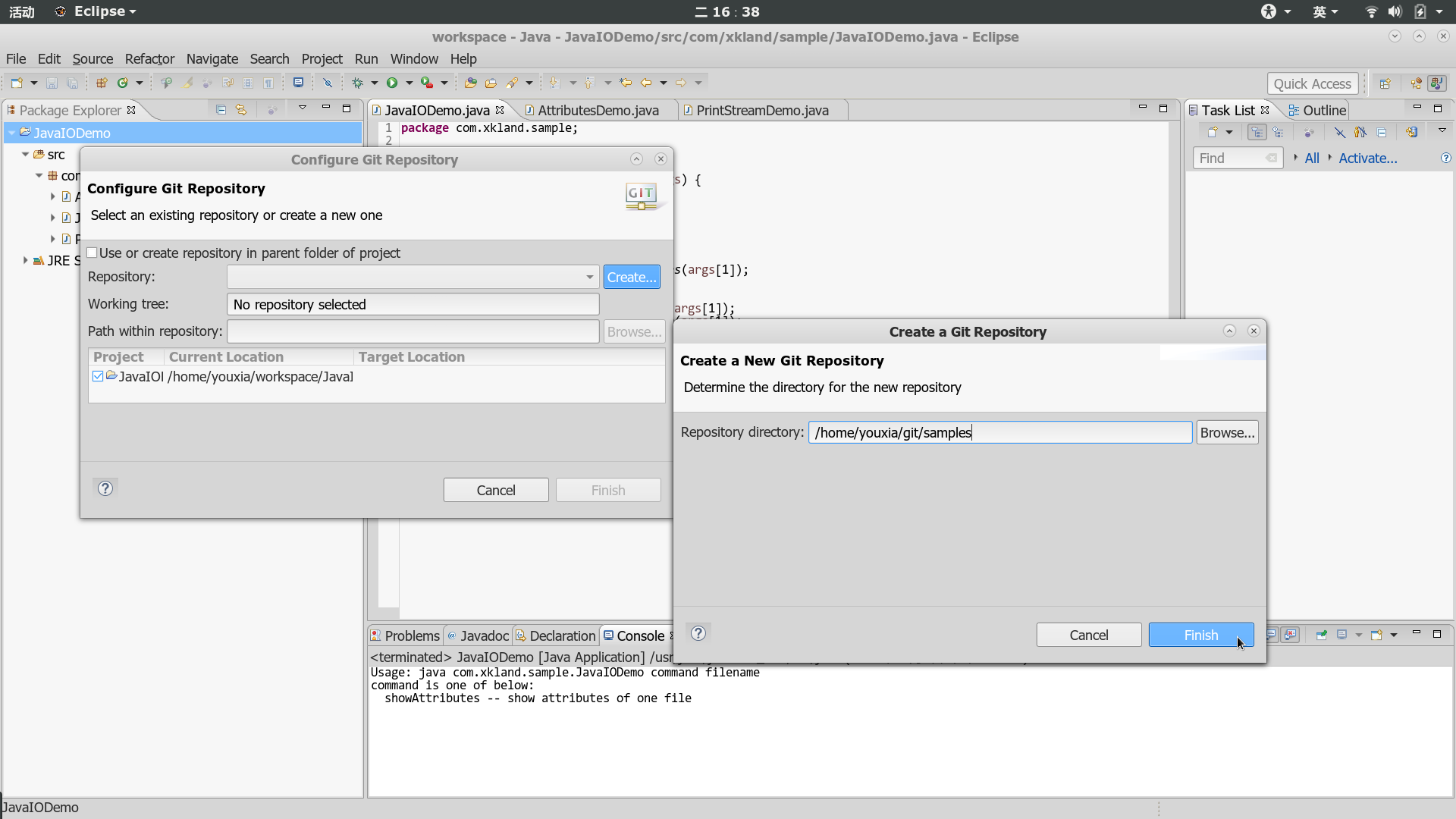Toggle Scheduled view in Task List

pos(1279,132)
